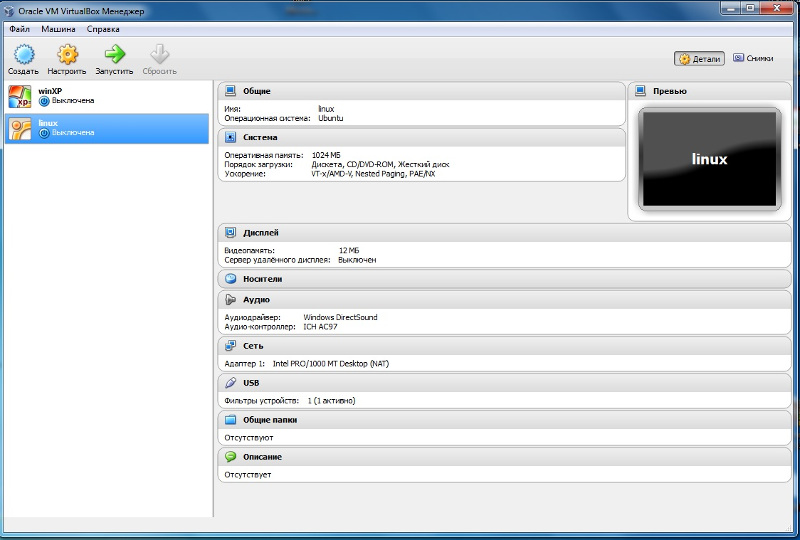Open the Файл menu
The width and height of the screenshot is (800, 540).
click(x=19, y=29)
